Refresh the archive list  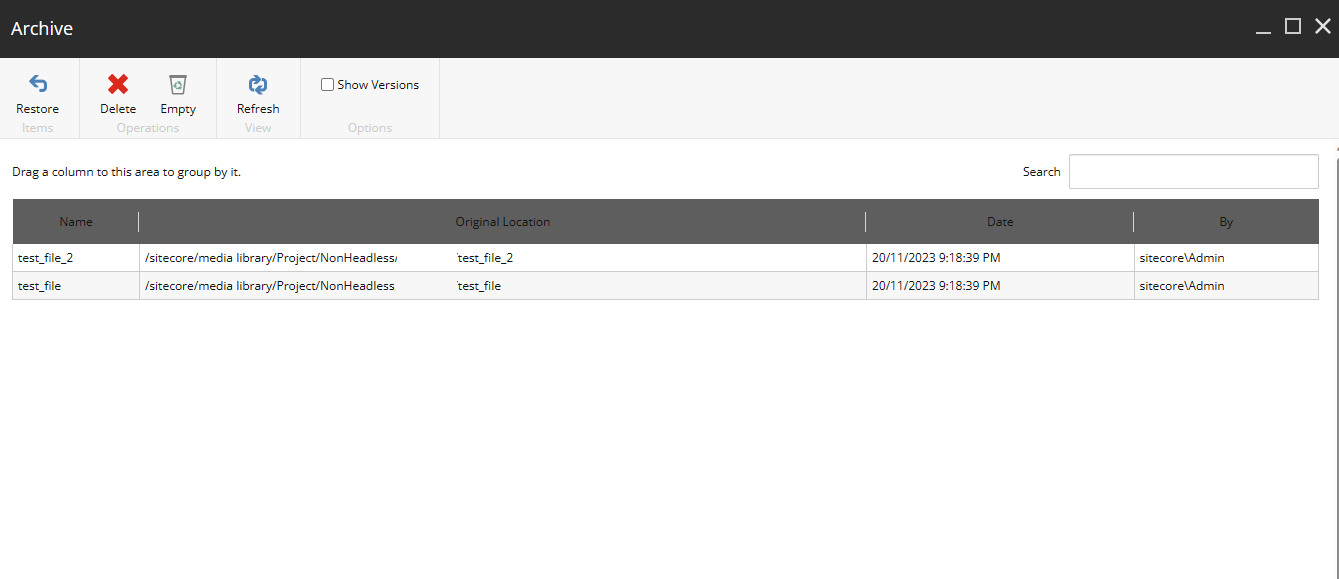(258, 84)
